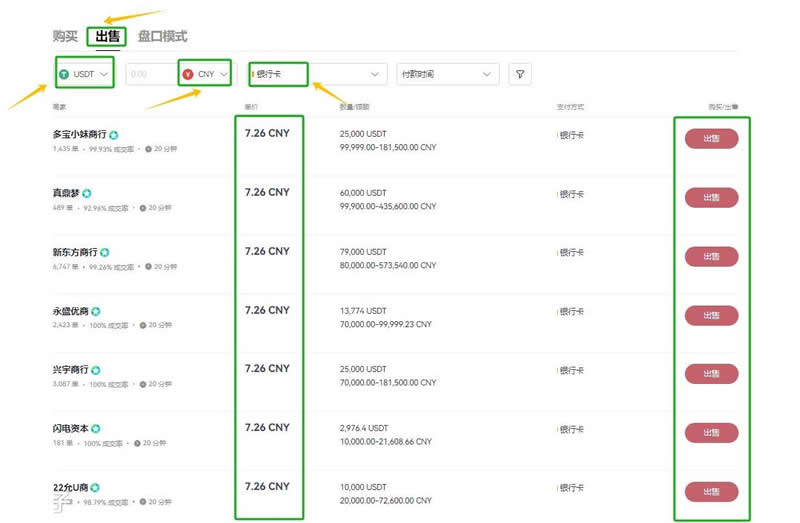
Task: Switch to 盘口模式 tab
Action: pos(162,36)
